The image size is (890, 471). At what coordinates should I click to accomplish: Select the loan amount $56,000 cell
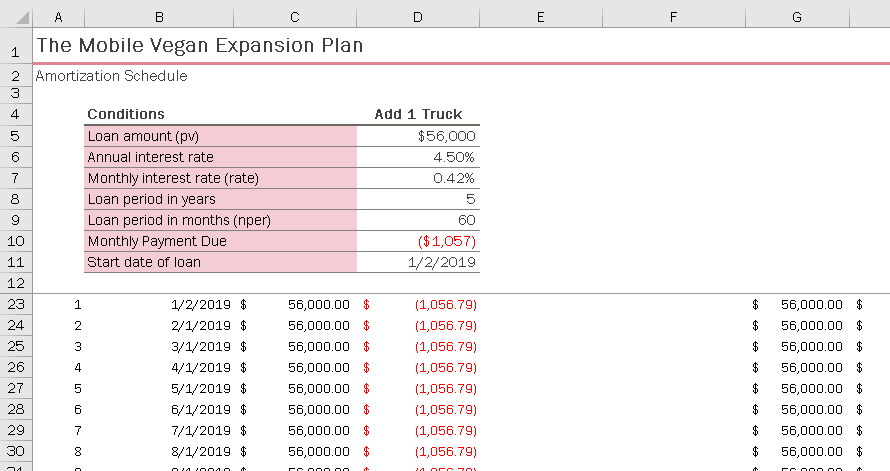tap(418, 136)
